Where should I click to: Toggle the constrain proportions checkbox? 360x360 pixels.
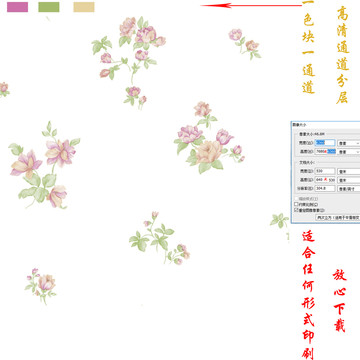pyautogui.click(x=296, y=204)
